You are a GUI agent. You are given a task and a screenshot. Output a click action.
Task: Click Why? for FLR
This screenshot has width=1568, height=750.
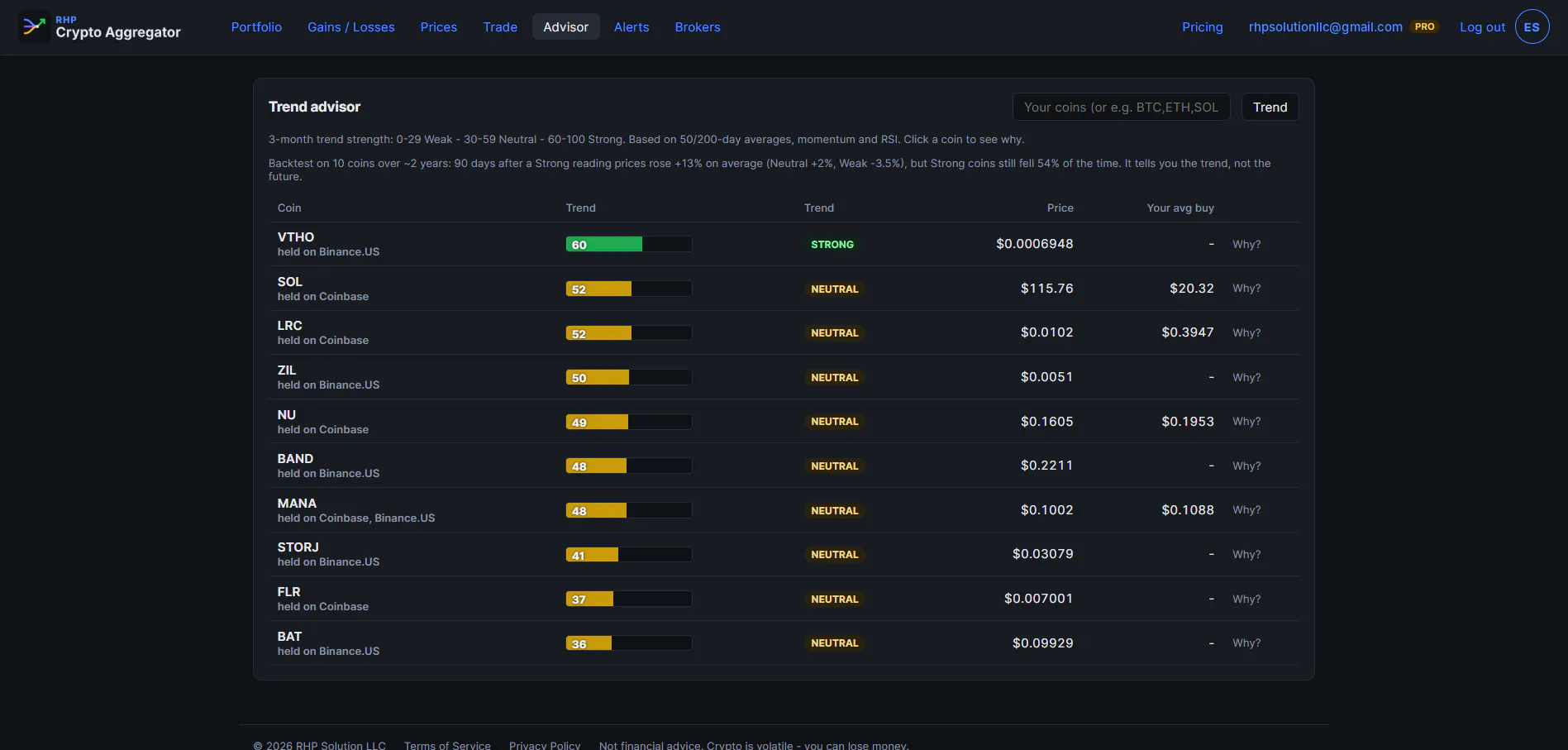point(1246,600)
